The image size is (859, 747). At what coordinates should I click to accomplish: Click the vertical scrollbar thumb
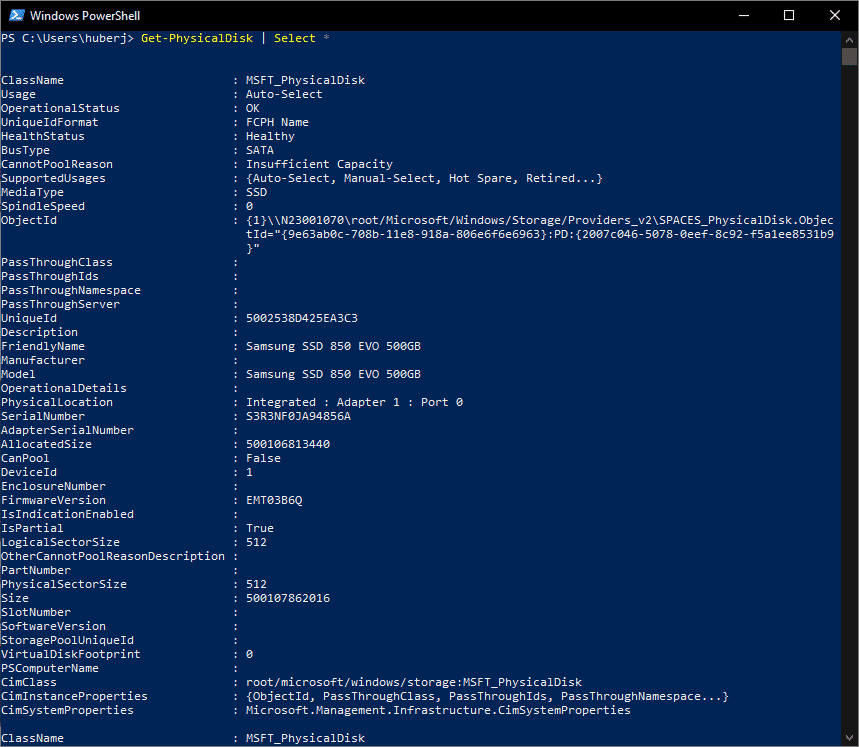849,56
